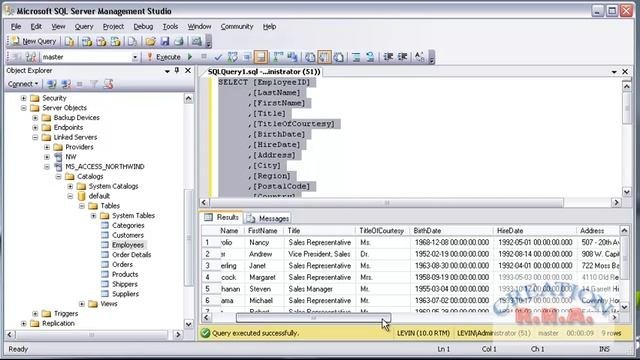Refresh the Object Explorer tree
The height and width of the screenshot is (360, 640).
tap(108, 84)
